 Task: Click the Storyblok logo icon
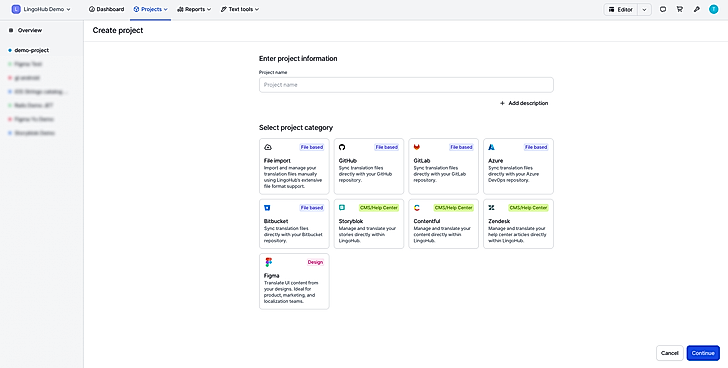tap(342, 208)
